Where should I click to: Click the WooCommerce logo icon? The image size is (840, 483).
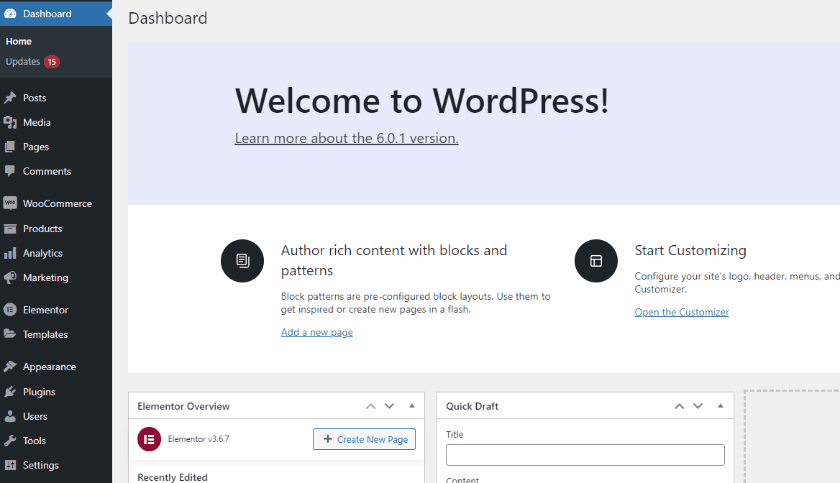(x=10, y=203)
